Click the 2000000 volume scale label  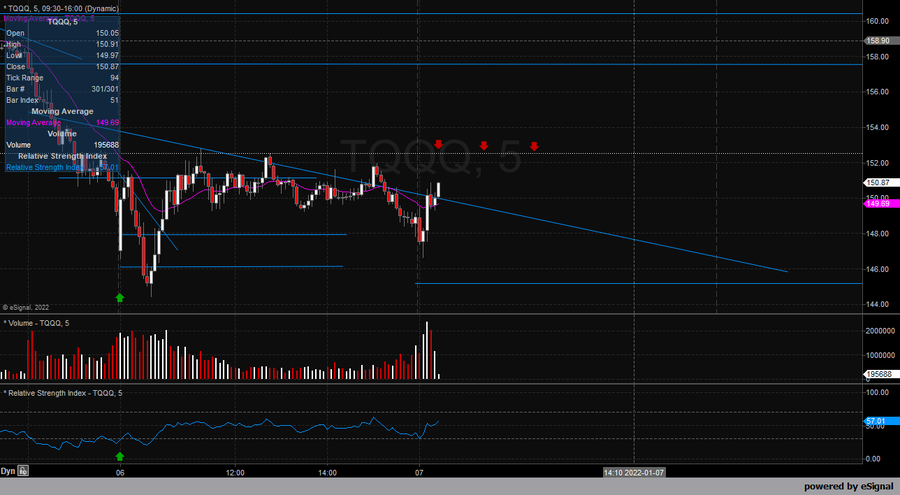[880, 331]
